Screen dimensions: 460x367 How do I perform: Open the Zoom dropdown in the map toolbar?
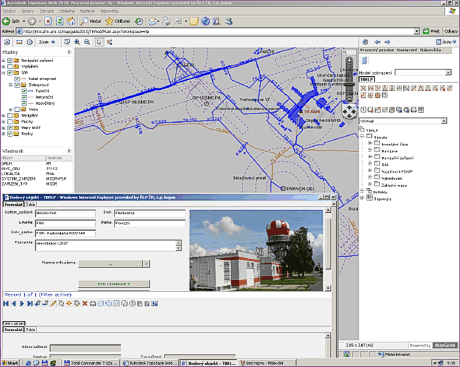[x=47, y=42]
